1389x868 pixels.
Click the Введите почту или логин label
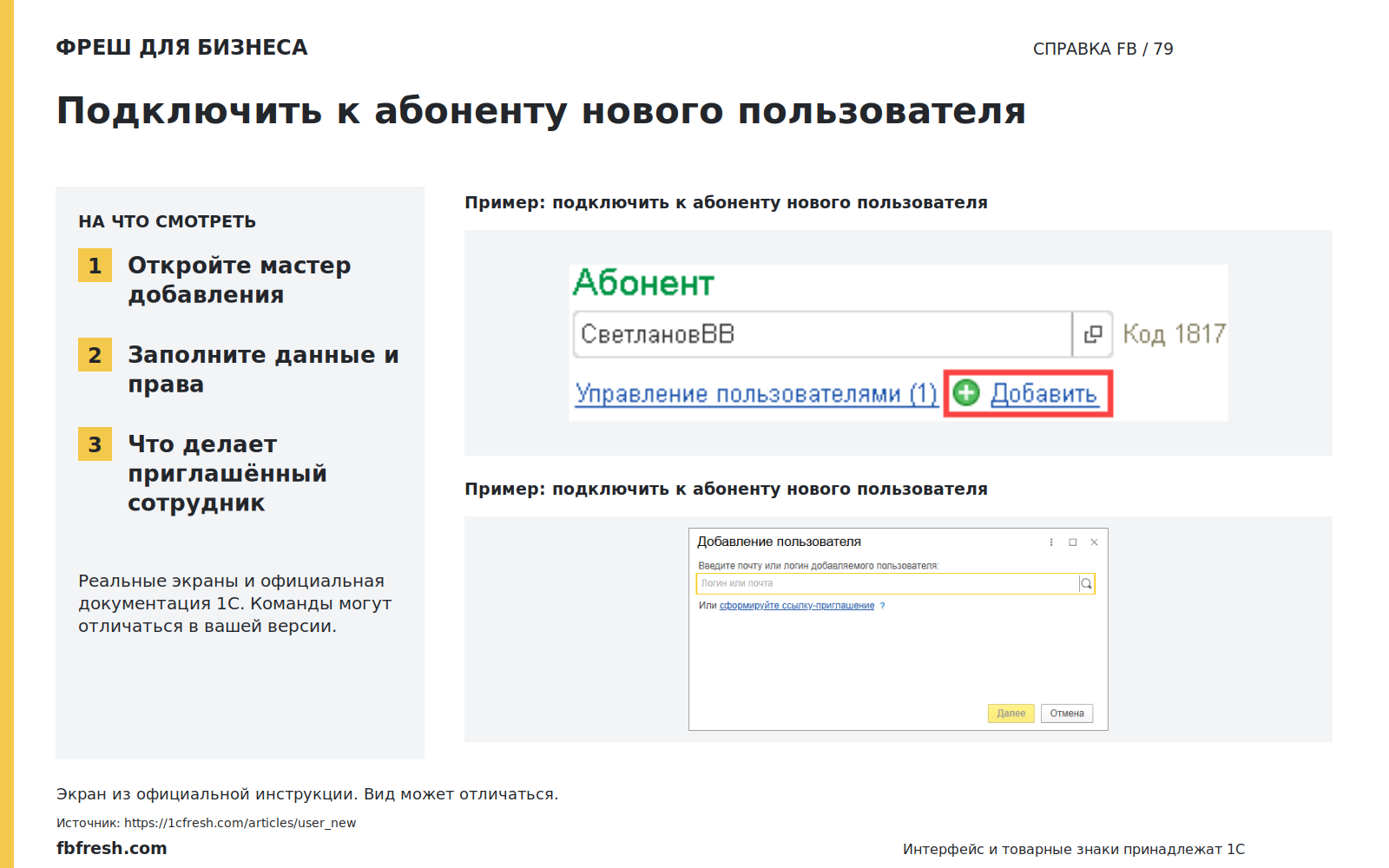[x=818, y=566]
